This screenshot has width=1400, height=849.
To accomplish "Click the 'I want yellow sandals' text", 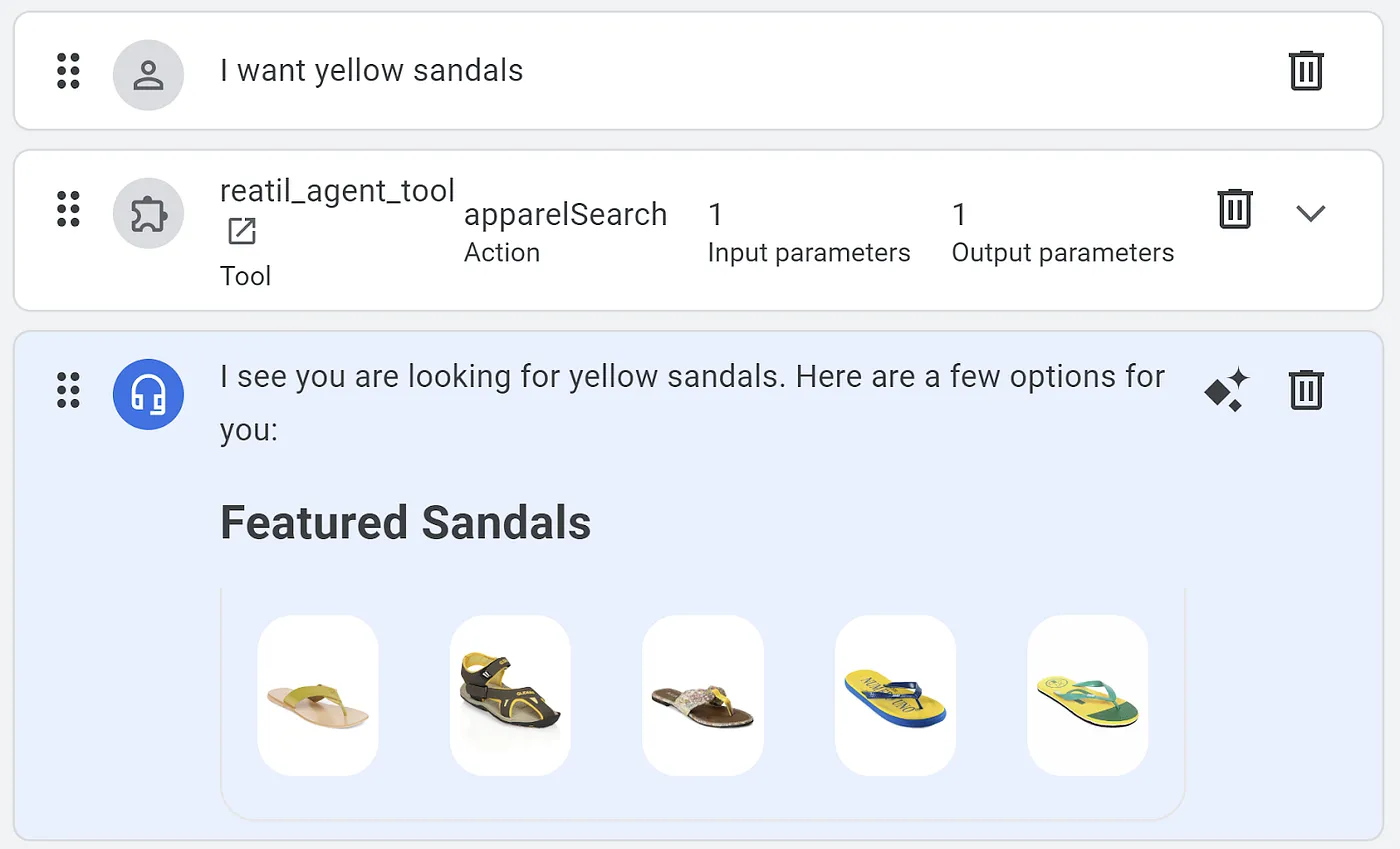I will tap(371, 71).
